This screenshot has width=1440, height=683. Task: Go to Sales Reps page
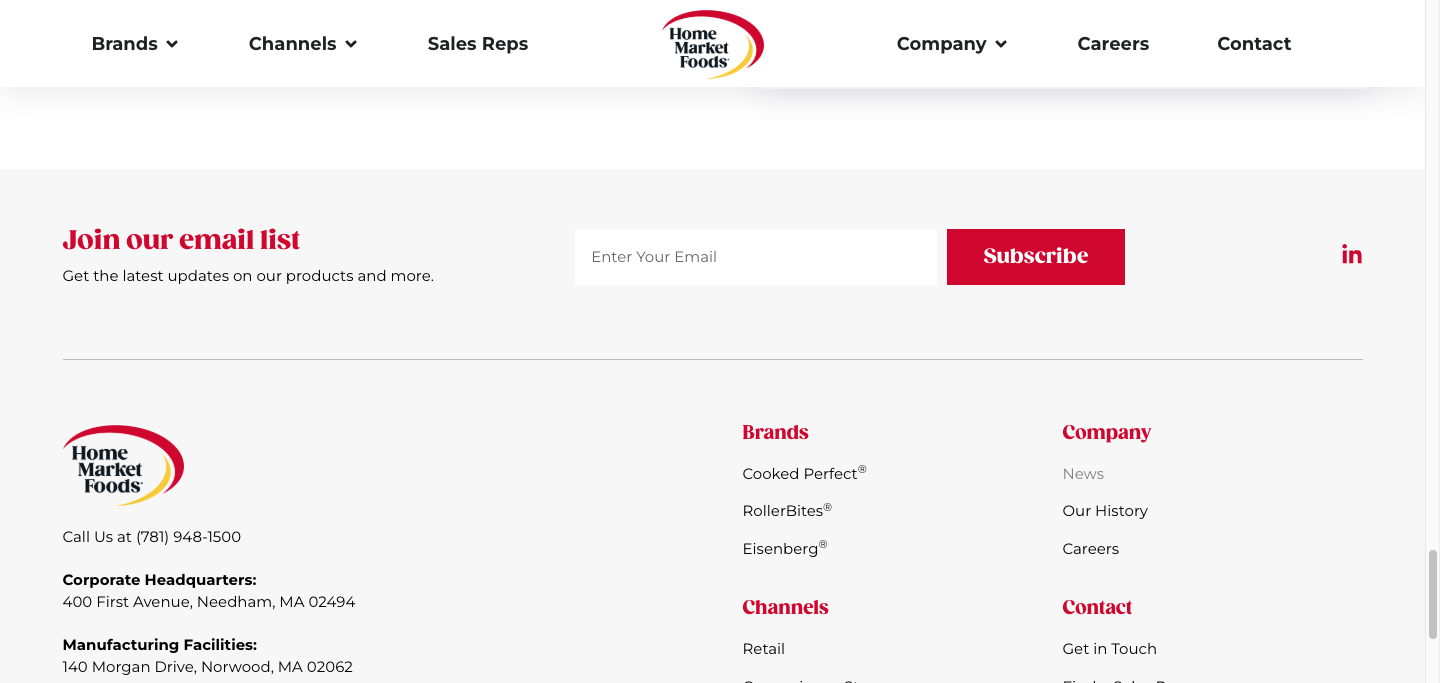[x=477, y=44]
